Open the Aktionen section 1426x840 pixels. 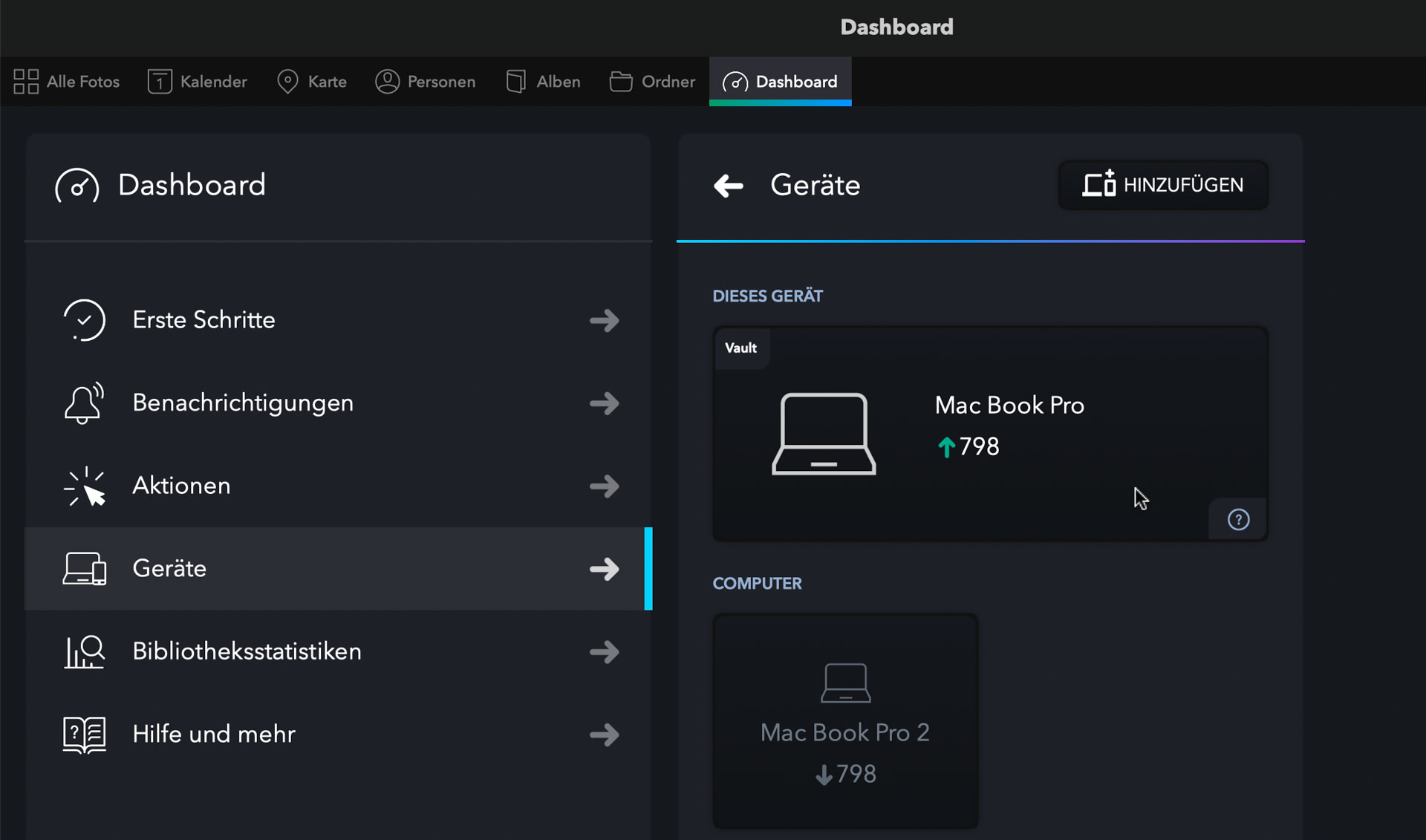click(338, 486)
